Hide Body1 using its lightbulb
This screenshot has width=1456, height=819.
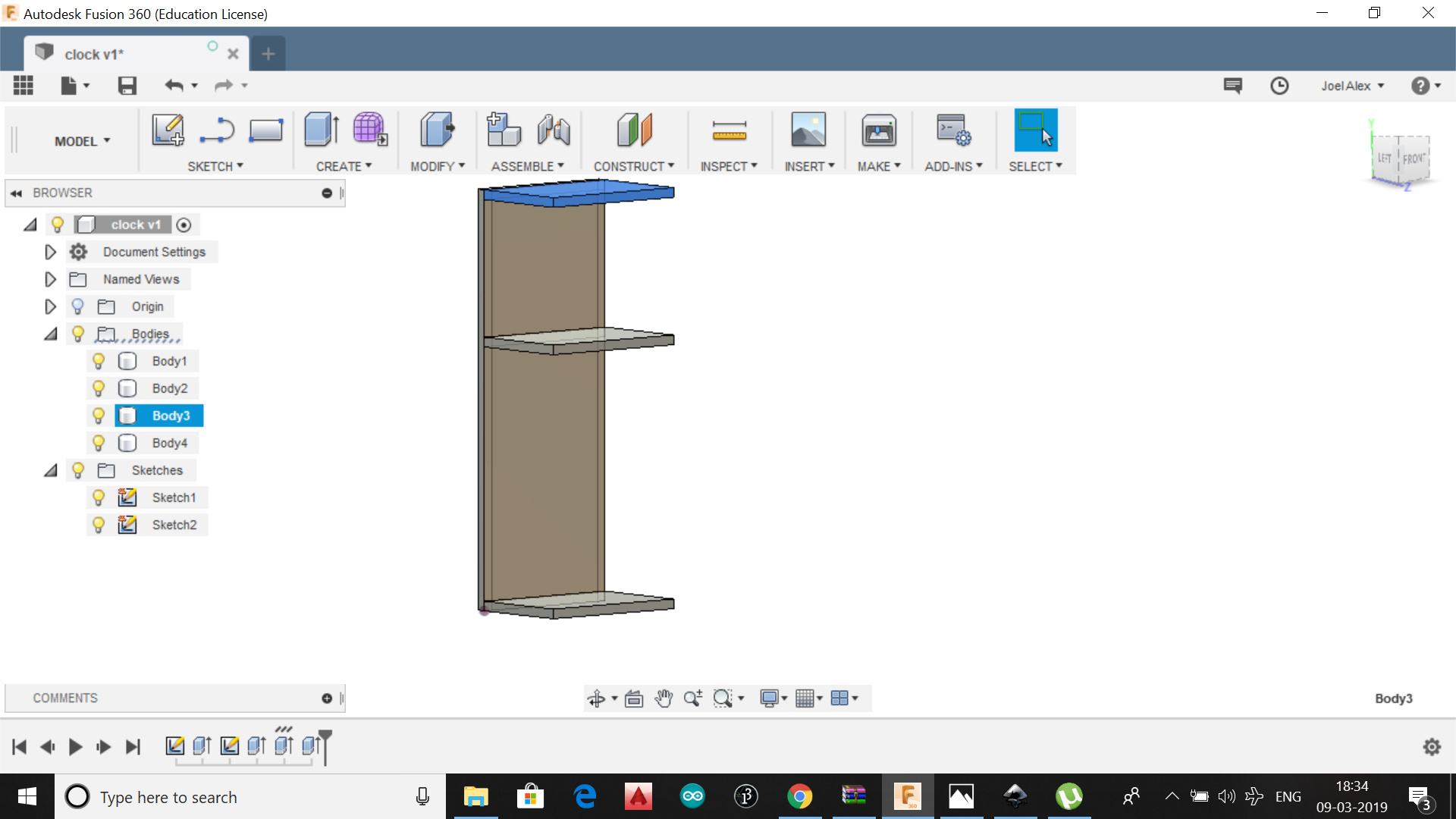pyautogui.click(x=99, y=361)
